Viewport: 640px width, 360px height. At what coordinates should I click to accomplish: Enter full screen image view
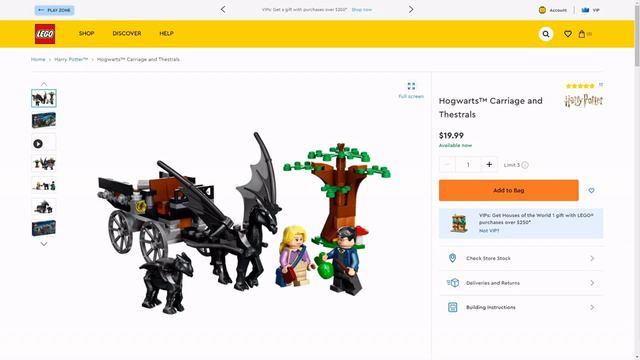pos(411,90)
